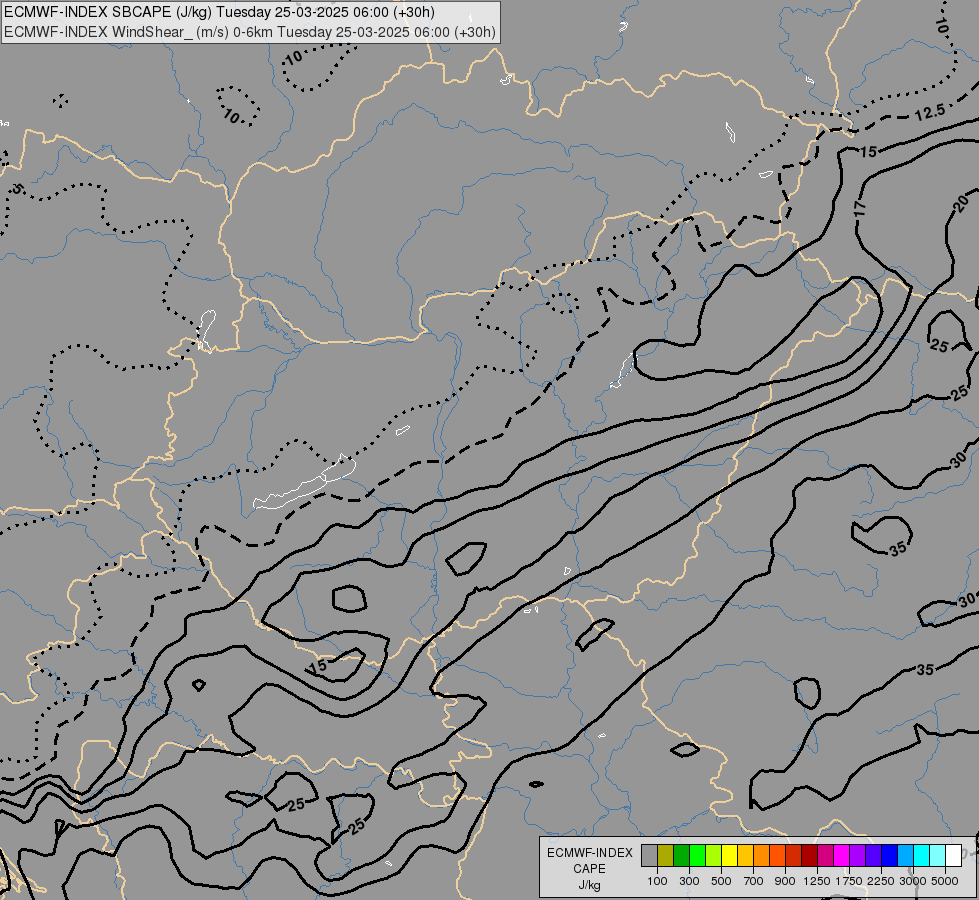Image resolution: width=979 pixels, height=900 pixels.
Task: Select the legend value 700
Action: coord(754,881)
